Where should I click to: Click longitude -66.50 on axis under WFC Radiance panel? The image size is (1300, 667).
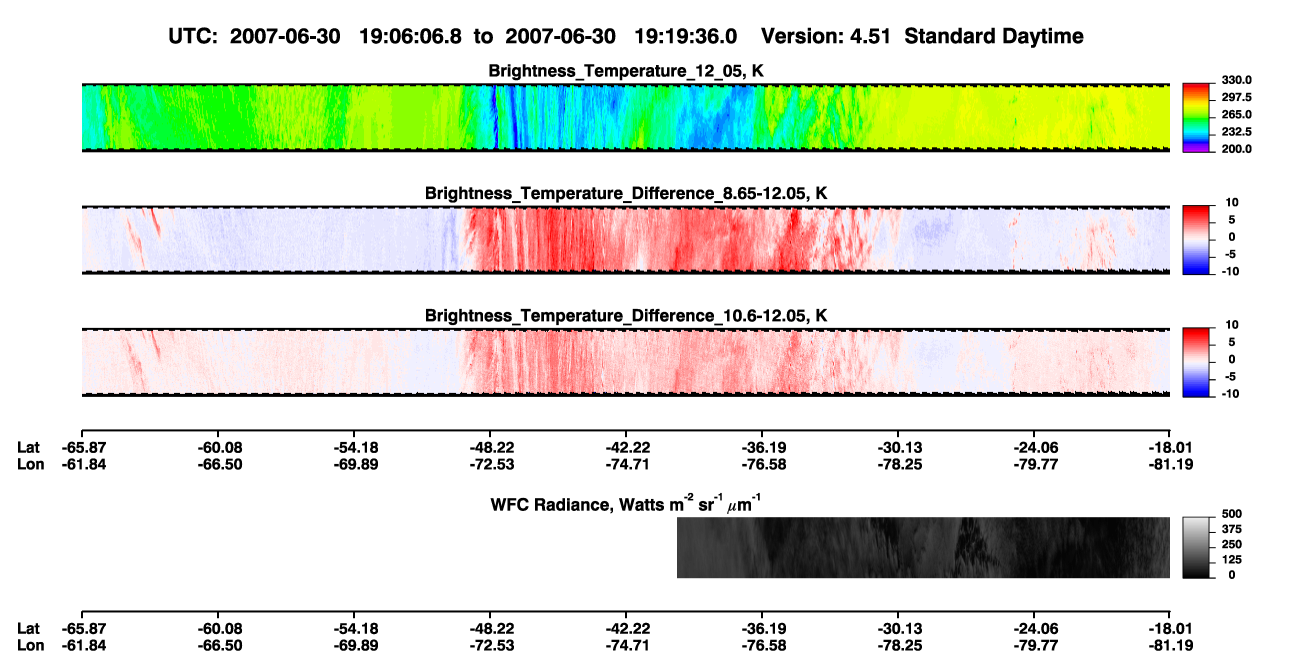pyautogui.click(x=220, y=645)
